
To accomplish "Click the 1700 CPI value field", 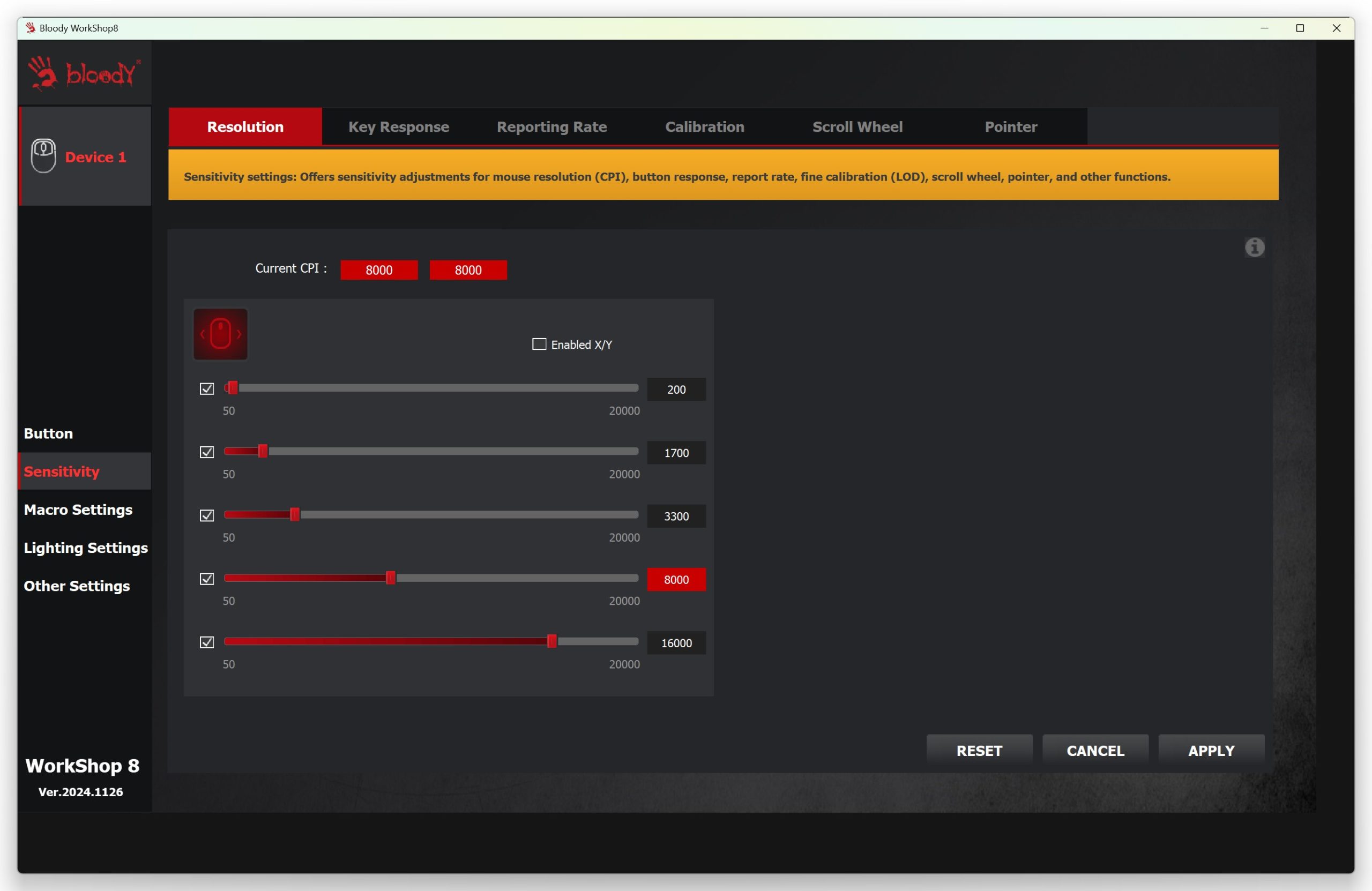I will [x=676, y=453].
